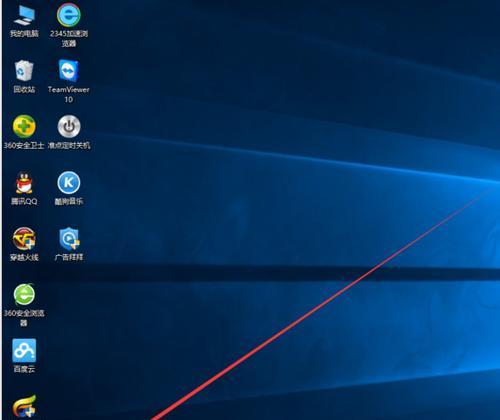Click the 360安全浏览器 text label
This screenshot has width=500, height=420.
click(x=24, y=318)
